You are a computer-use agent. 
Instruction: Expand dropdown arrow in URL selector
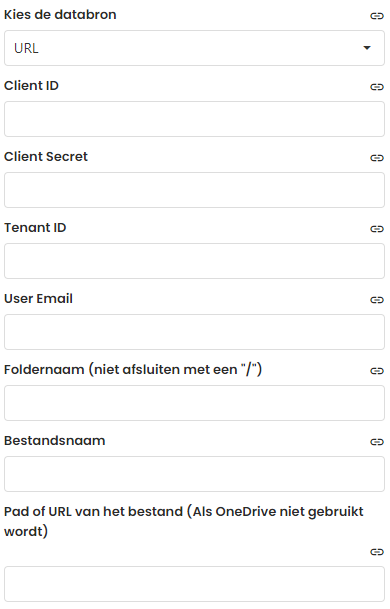tap(367, 48)
